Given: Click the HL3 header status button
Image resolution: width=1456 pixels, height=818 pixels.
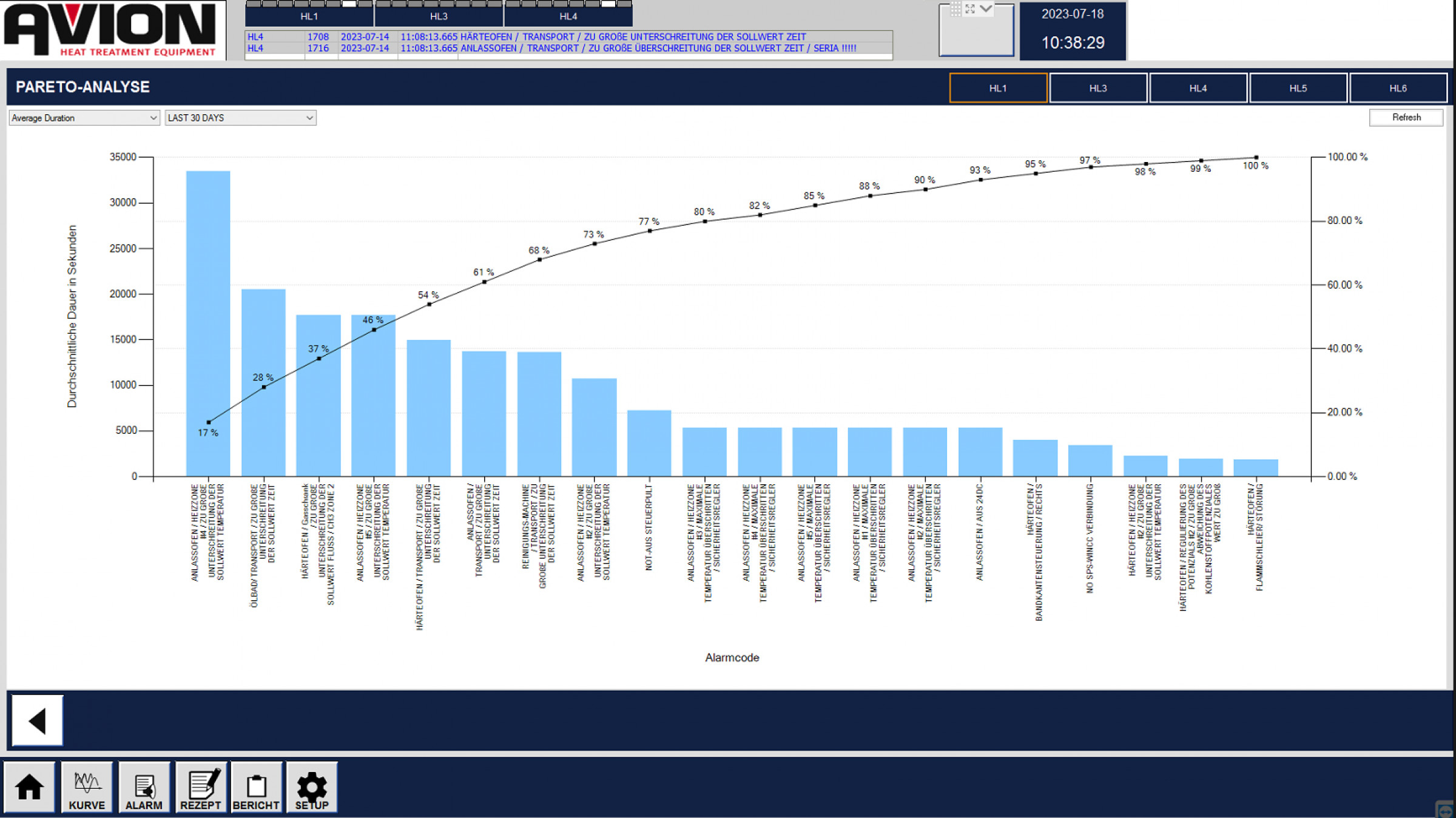Looking at the screenshot, I should coord(439,16).
